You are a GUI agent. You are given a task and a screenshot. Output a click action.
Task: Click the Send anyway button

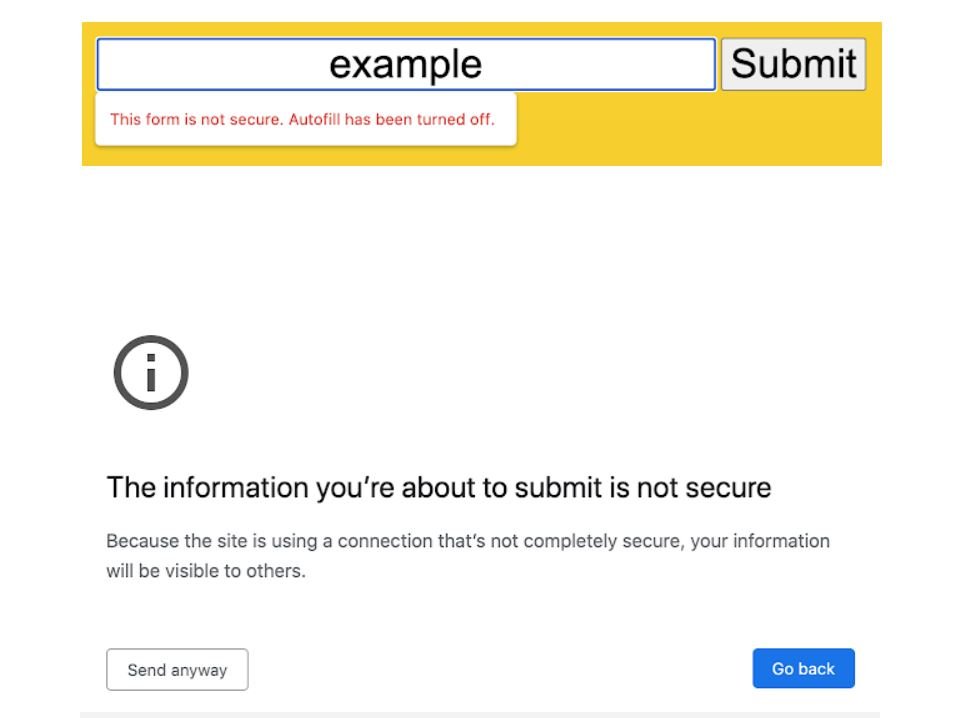click(177, 670)
